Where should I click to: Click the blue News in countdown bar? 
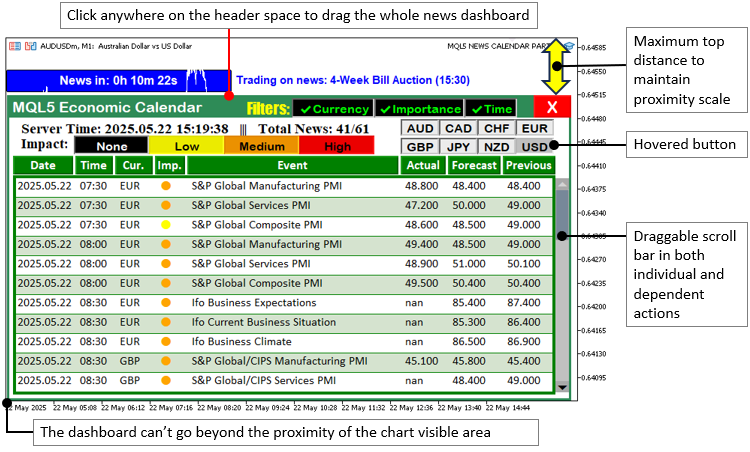click(119, 80)
